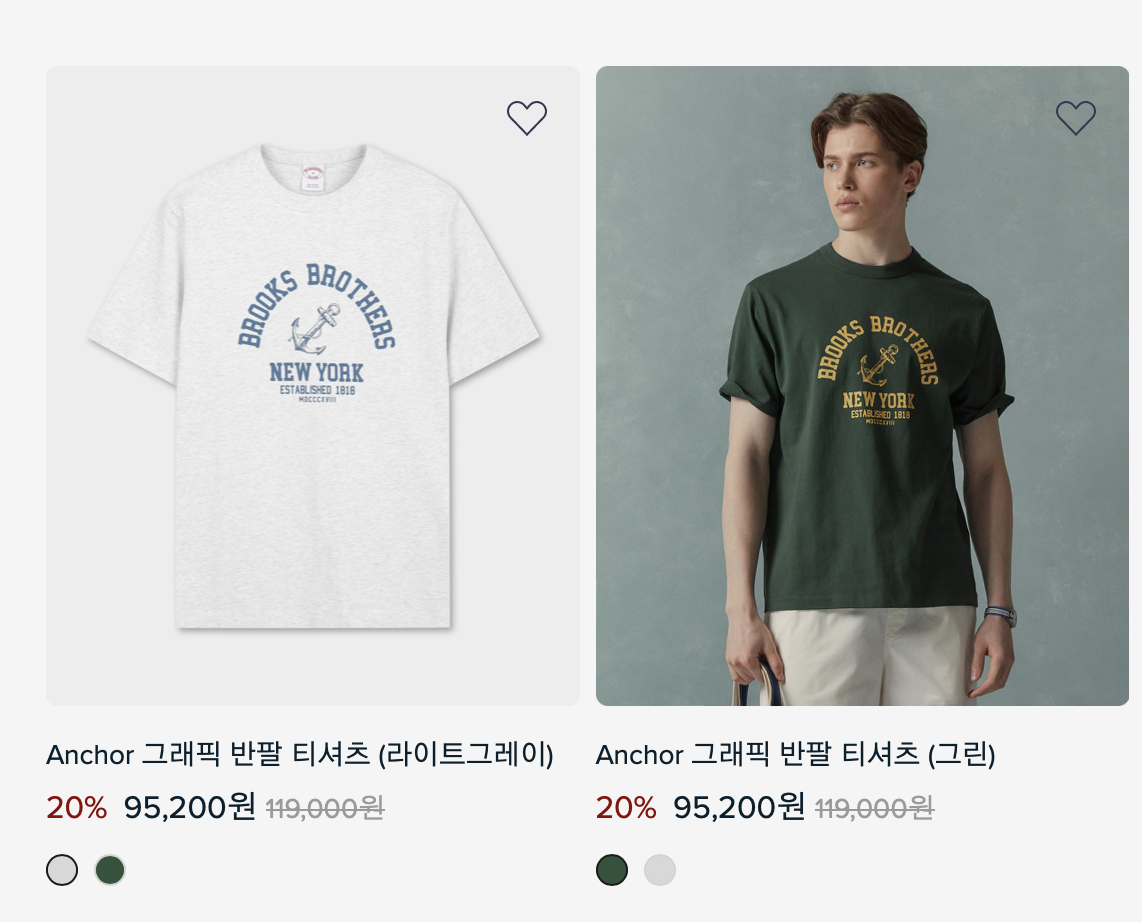This screenshot has width=1142, height=922.
Task: Open the green t-shirt model photo
Action: coord(862,386)
